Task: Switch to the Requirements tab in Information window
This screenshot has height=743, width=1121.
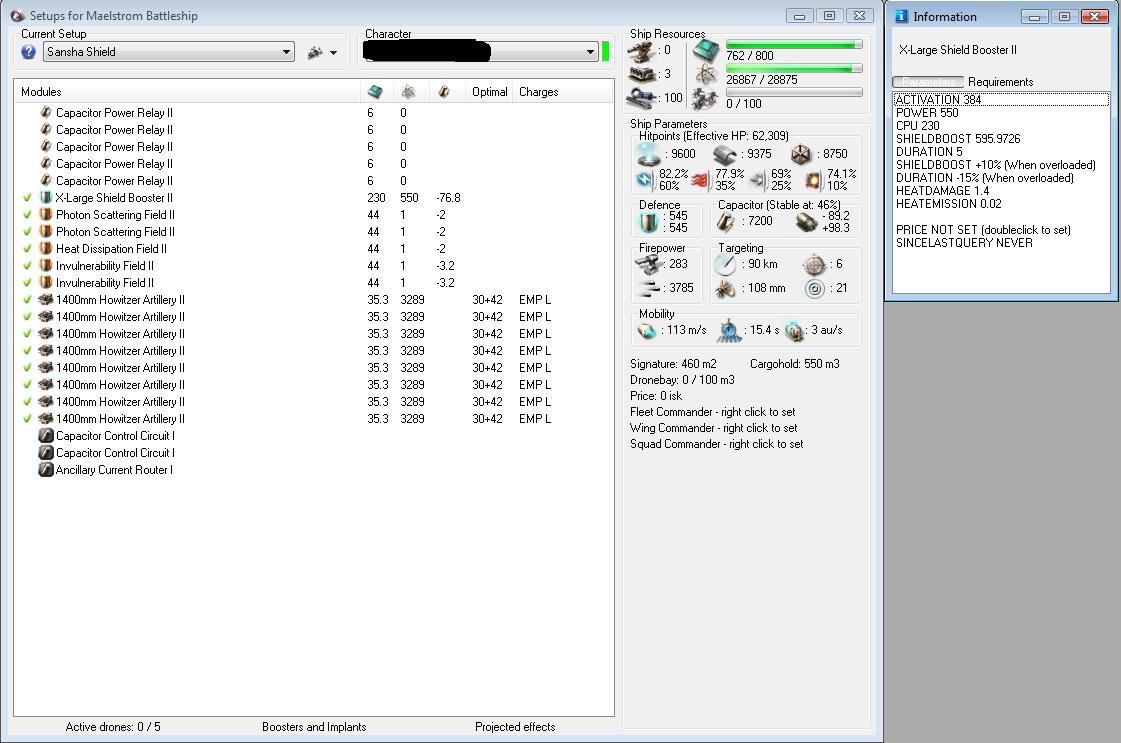Action: [x=1000, y=82]
